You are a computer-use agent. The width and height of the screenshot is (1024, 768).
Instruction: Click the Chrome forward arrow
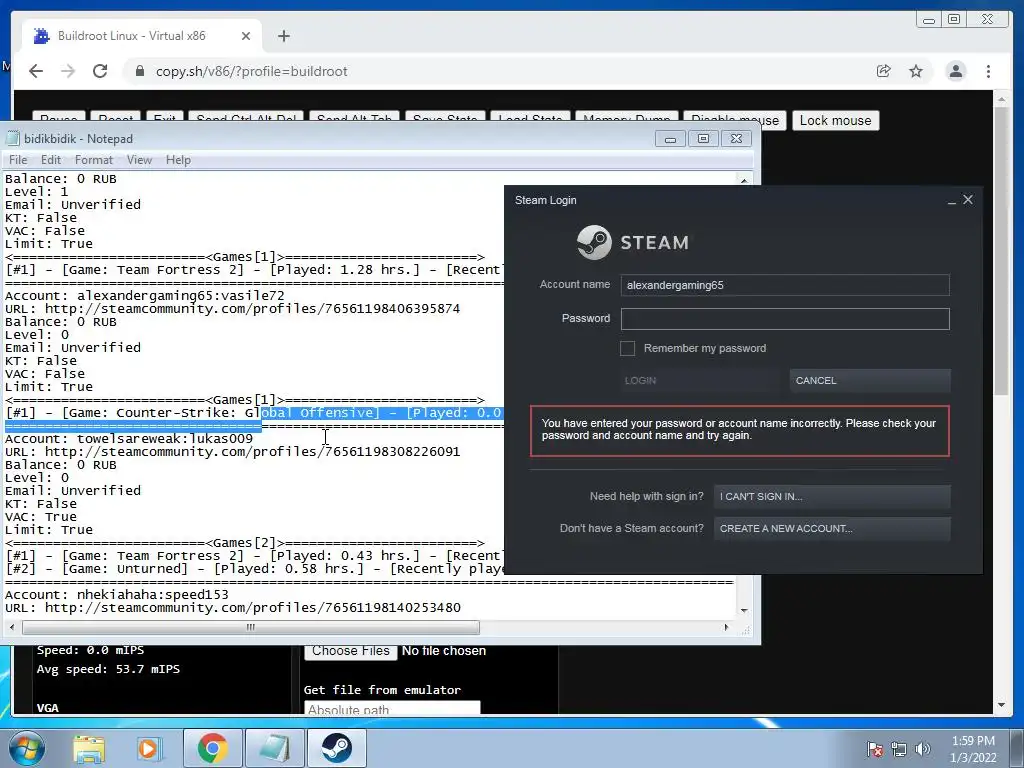click(68, 71)
